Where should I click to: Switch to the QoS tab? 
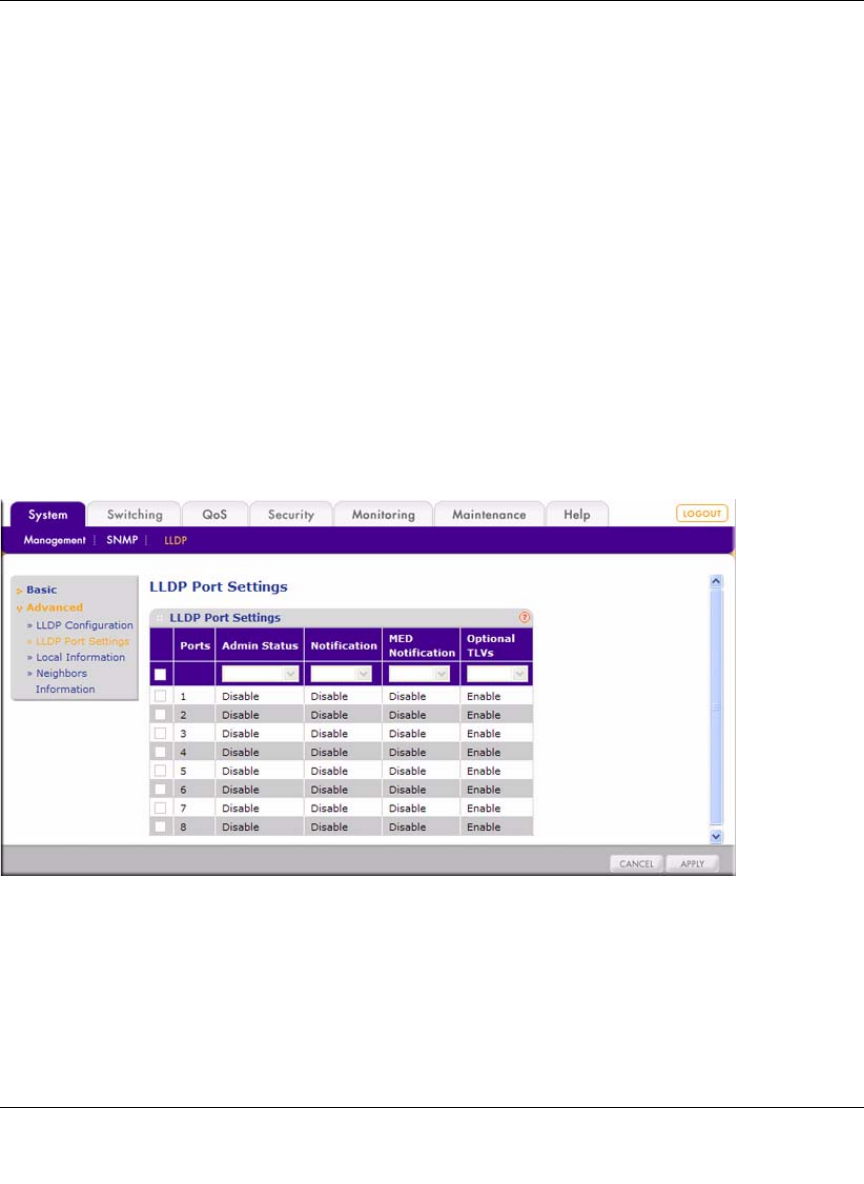214,514
